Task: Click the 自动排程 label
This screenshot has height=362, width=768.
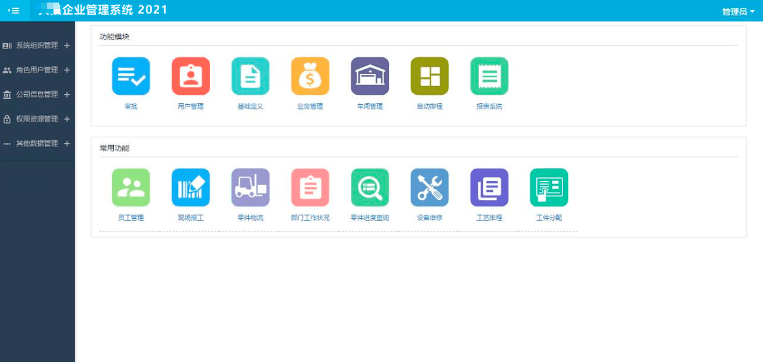Action: pos(430,106)
